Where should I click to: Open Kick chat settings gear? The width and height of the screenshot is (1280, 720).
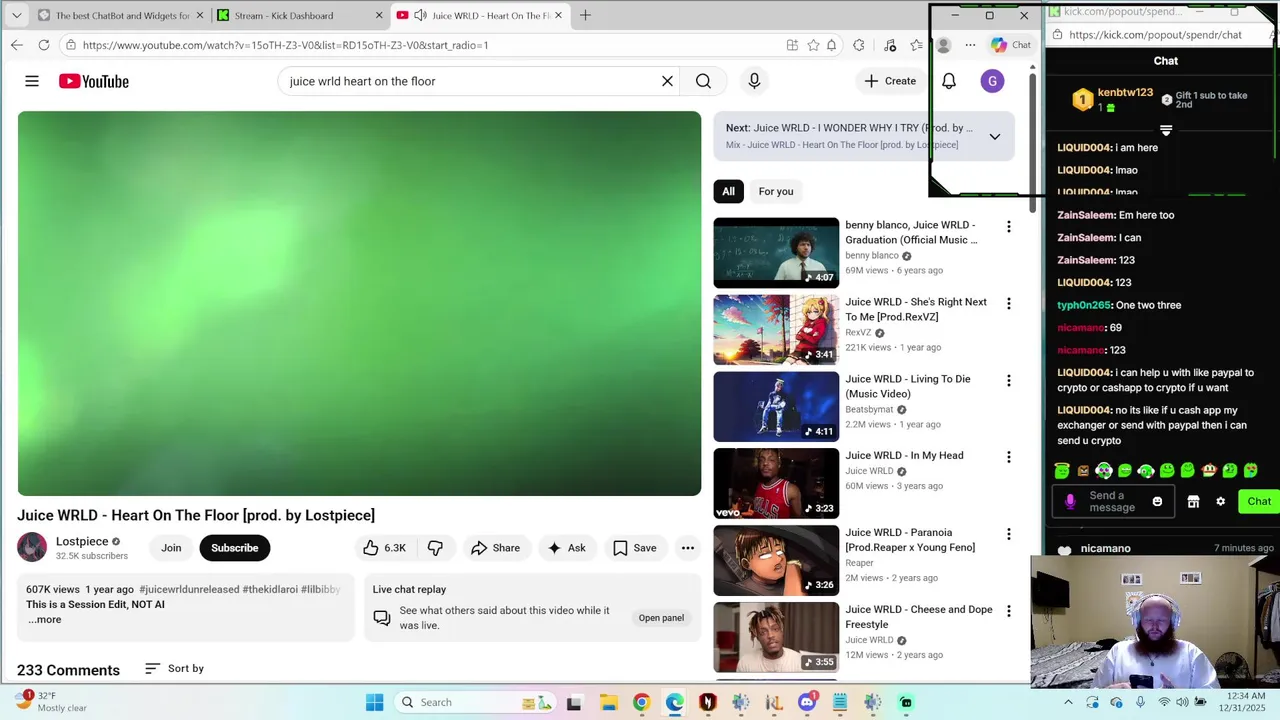point(1220,502)
